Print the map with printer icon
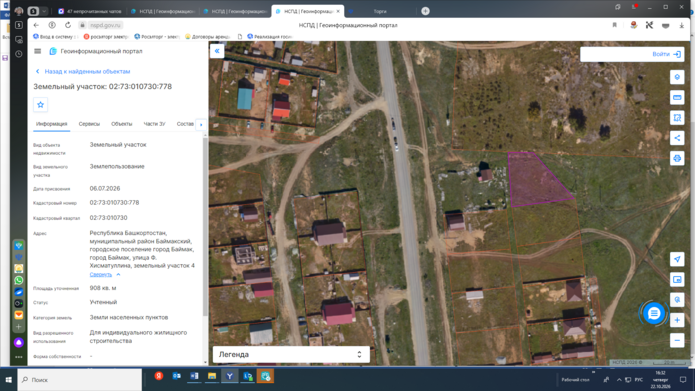Image resolution: width=695 pixels, height=391 pixels. coord(677,158)
